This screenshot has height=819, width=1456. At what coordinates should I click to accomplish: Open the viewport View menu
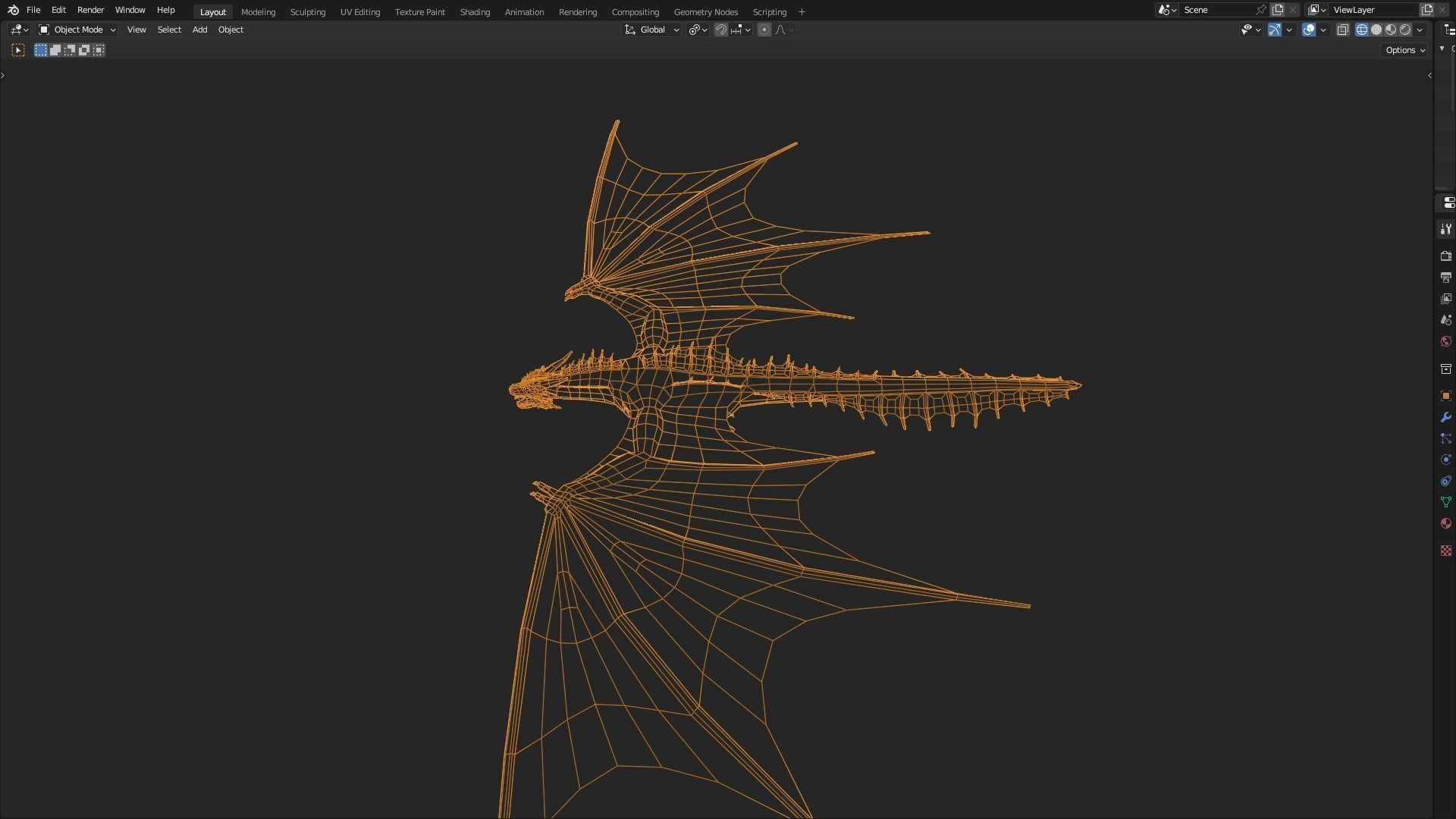[x=136, y=30]
